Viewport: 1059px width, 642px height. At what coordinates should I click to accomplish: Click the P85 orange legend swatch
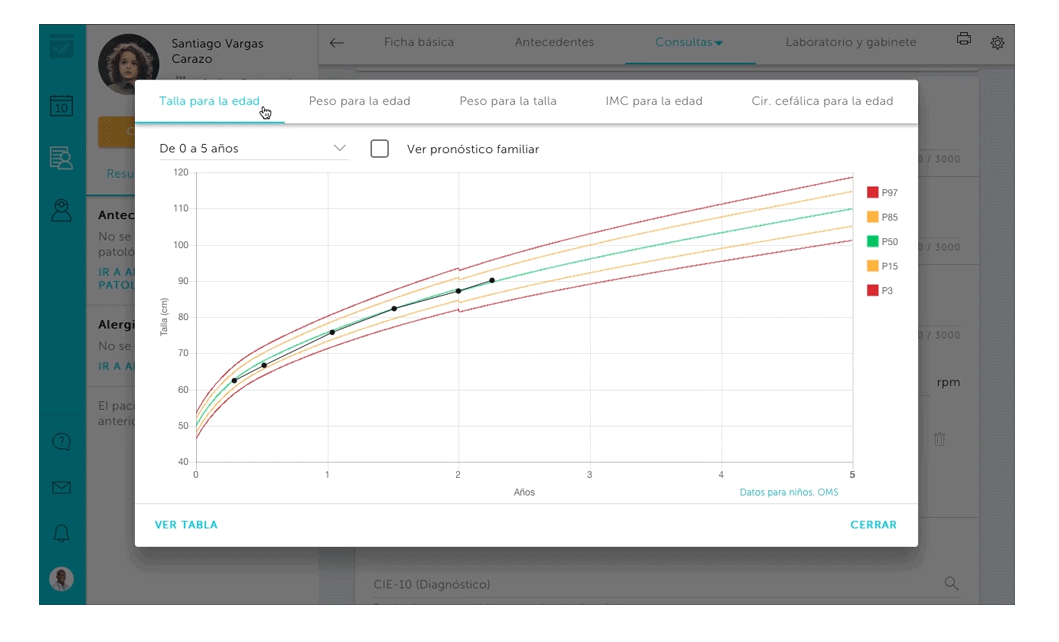click(x=873, y=217)
